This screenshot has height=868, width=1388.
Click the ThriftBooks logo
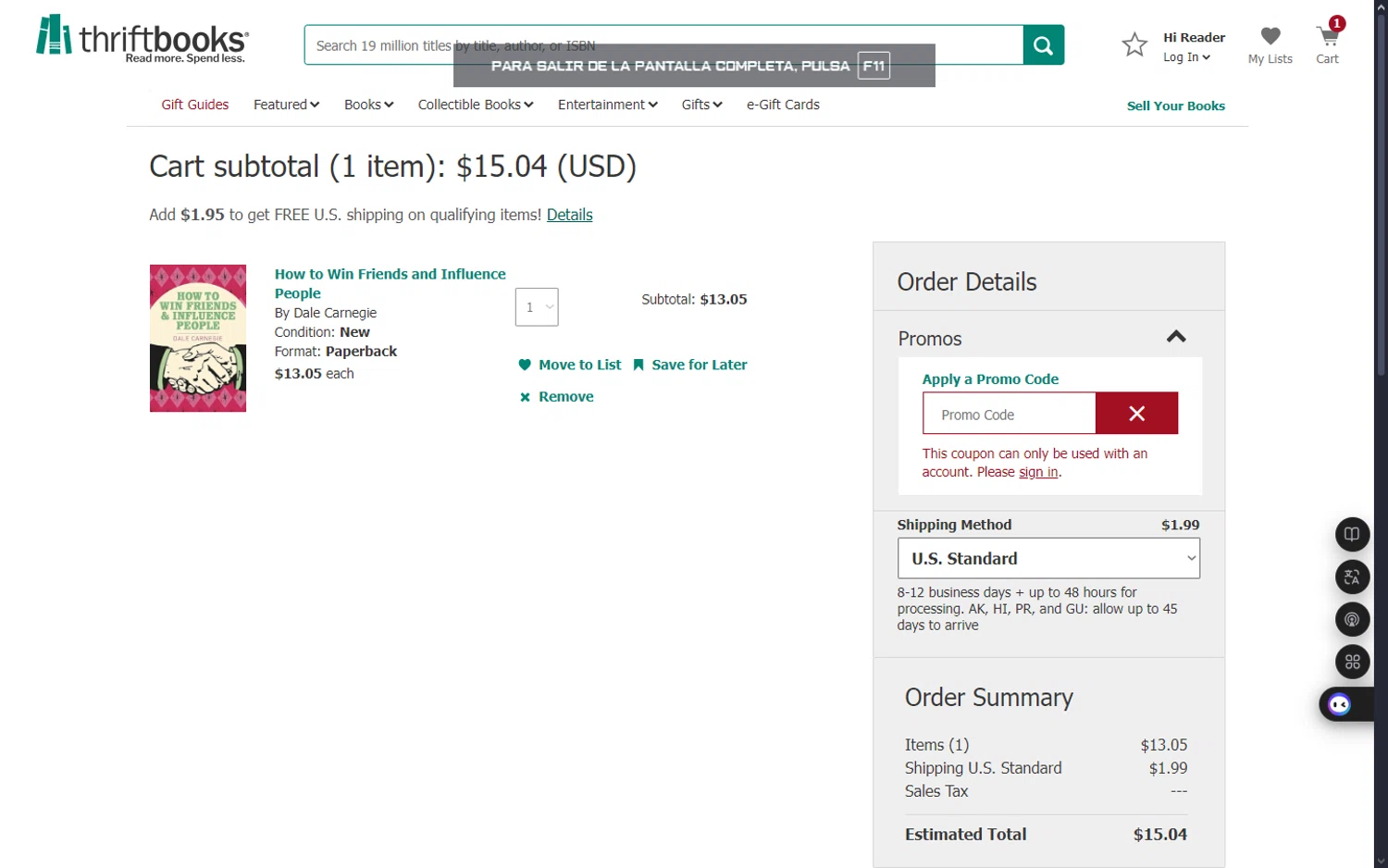tap(143, 39)
